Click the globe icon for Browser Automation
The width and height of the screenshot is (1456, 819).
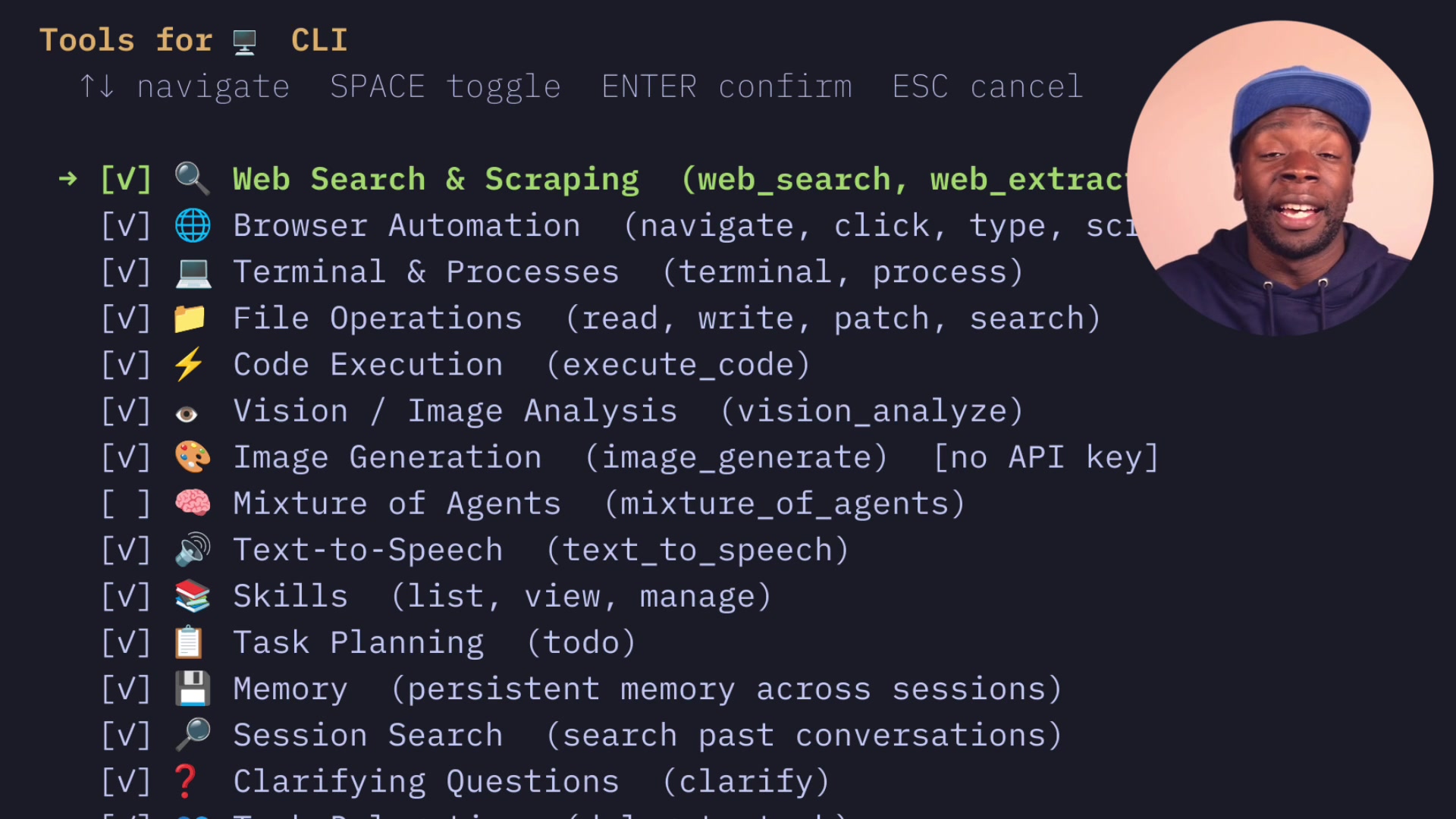[x=192, y=225]
